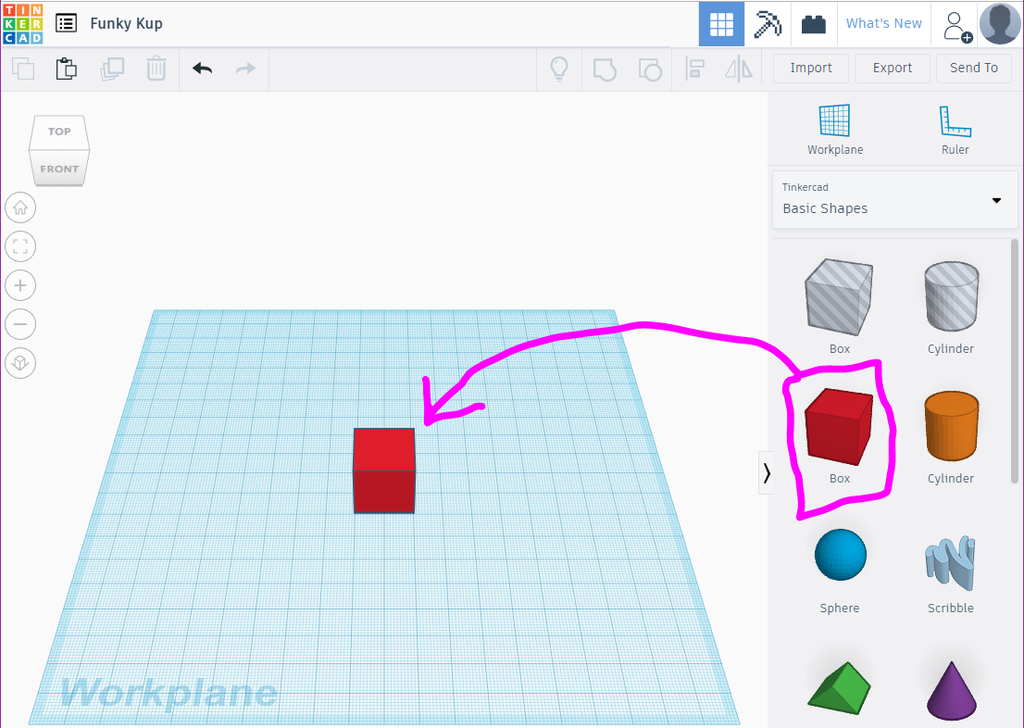Viewport: 1024px width, 728px height.
Task: Click Fit all in view button
Action: coord(20,247)
